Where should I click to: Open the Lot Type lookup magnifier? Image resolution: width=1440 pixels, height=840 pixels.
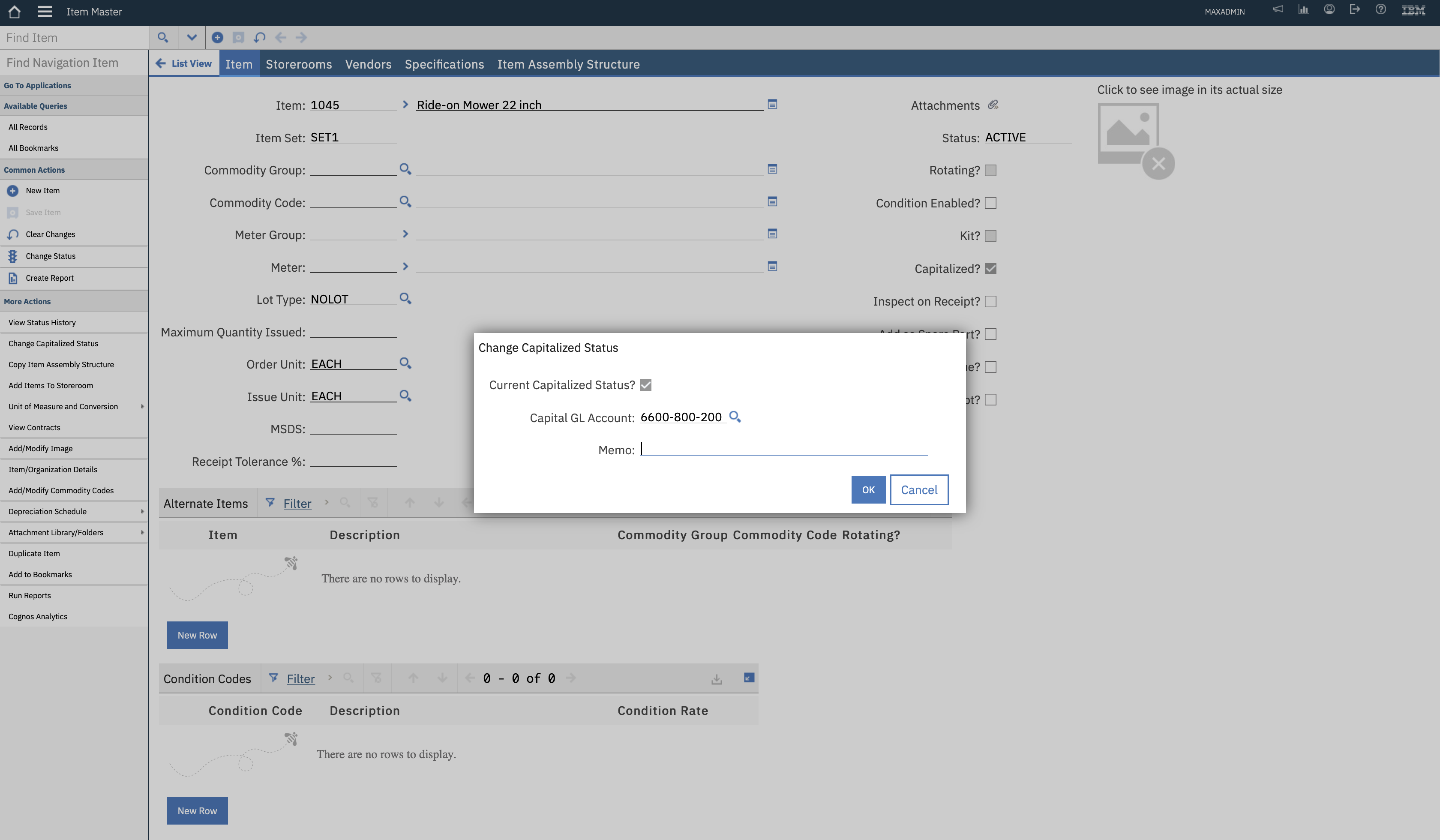coord(406,298)
